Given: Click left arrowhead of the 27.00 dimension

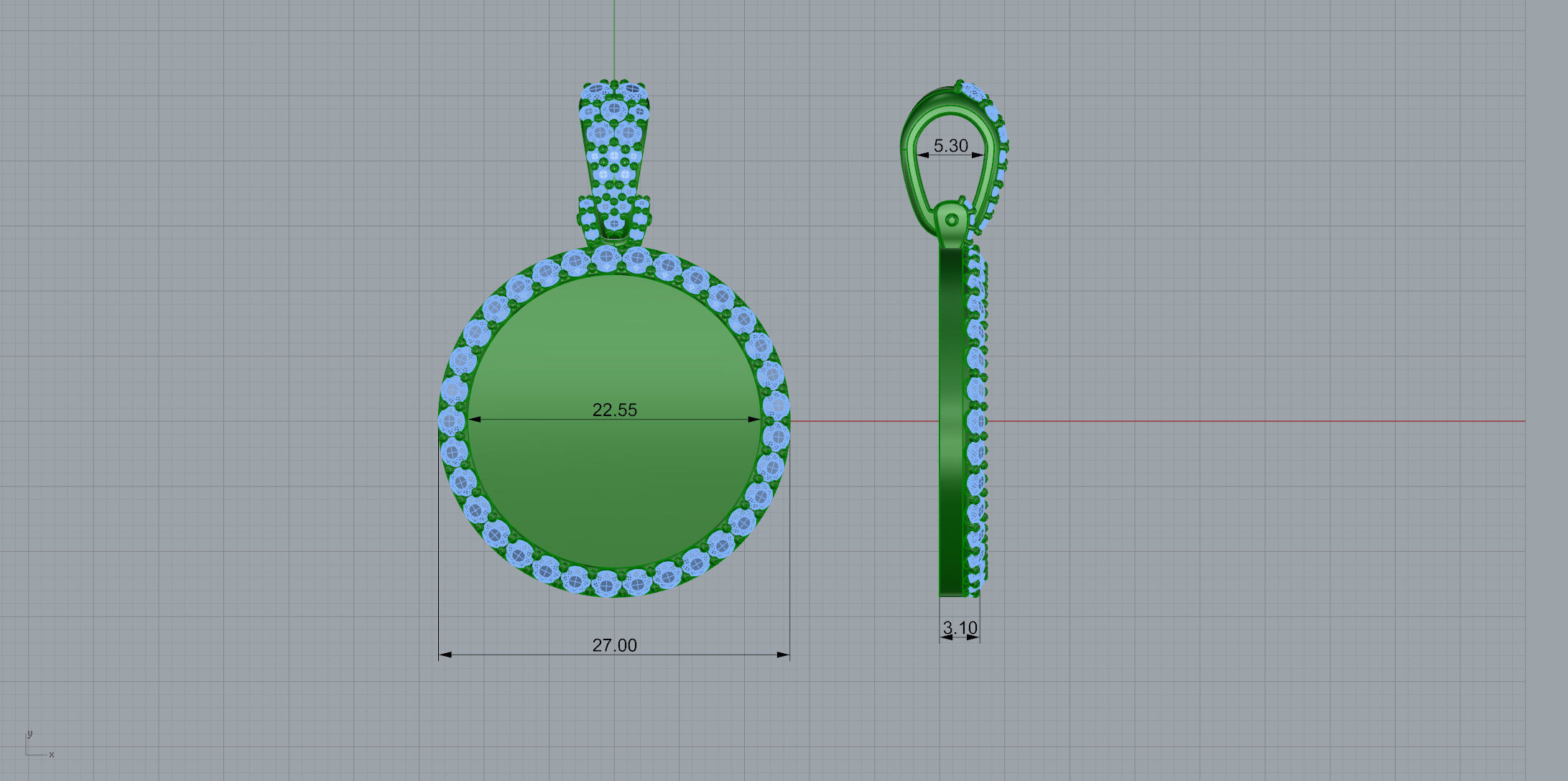Looking at the screenshot, I should (445, 655).
